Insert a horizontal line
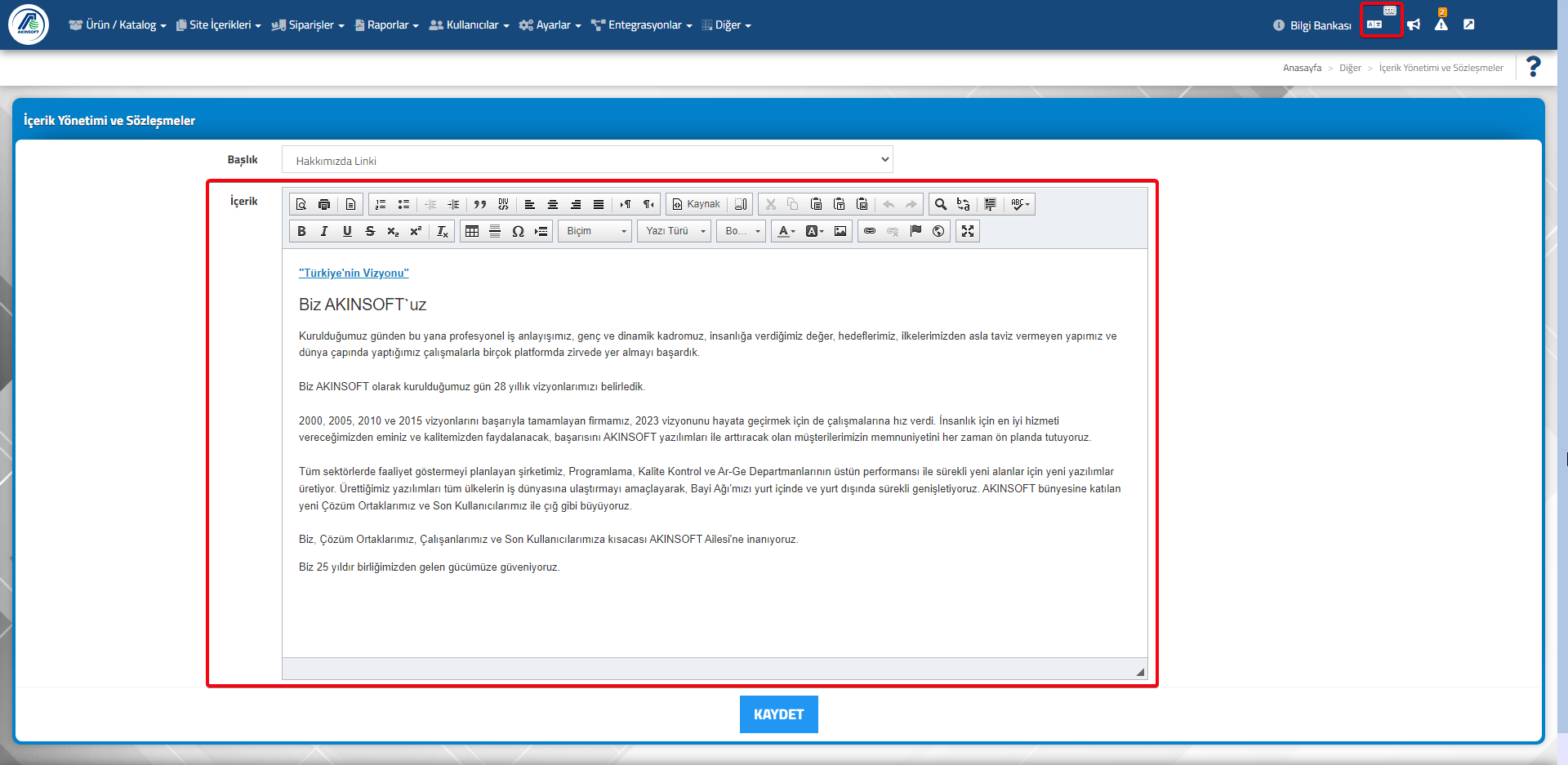The width and height of the screenshot is (1568, 765). tap(495, 231)
